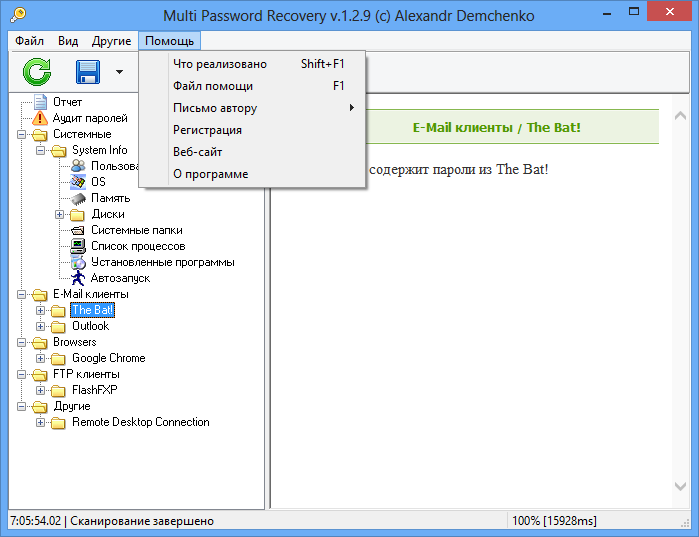Click the users icon beside Пользова
Viewport: 699px width, 537px height.
coord(78,166)
